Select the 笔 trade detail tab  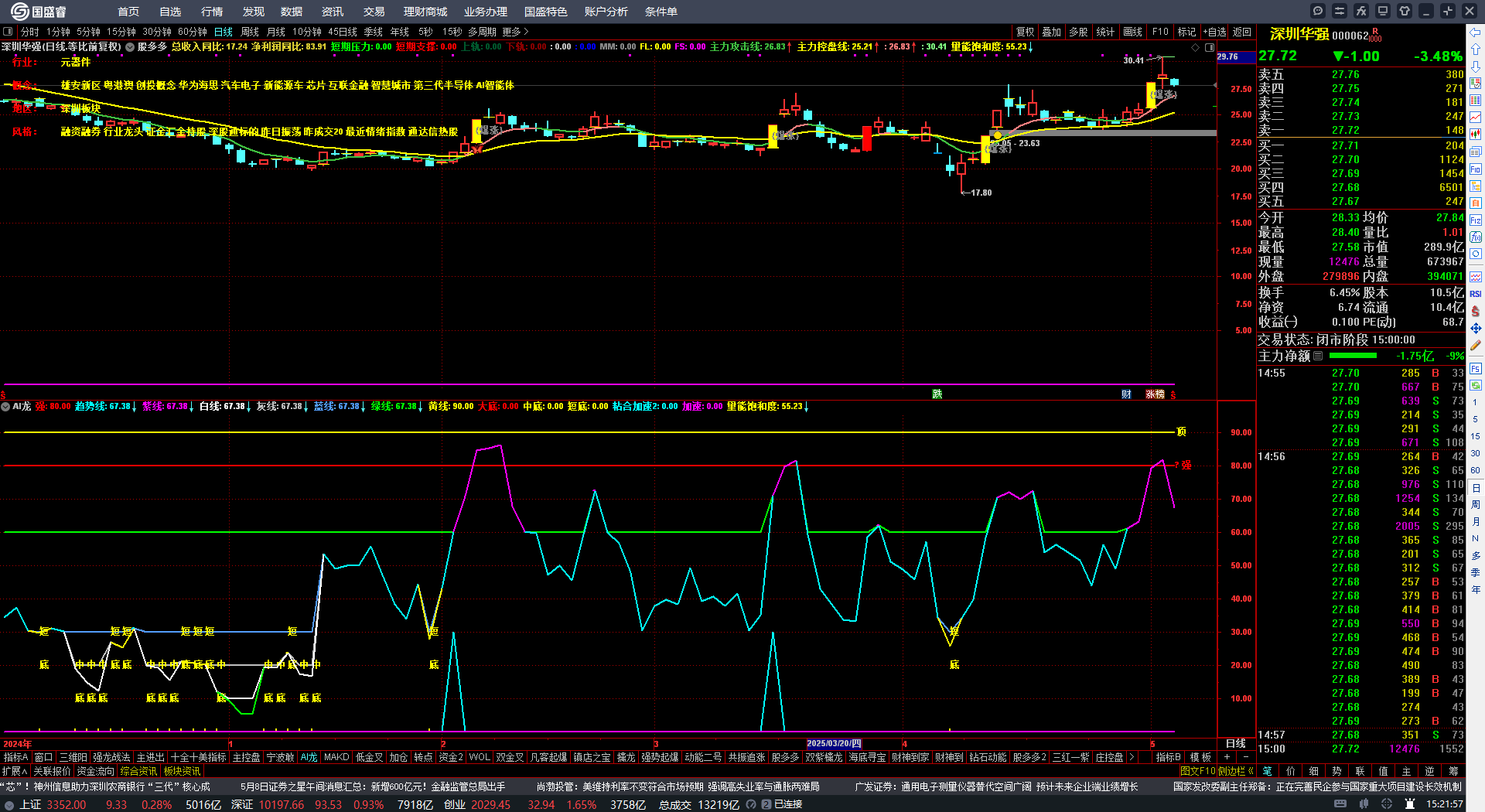click(x=1267, y=771)
